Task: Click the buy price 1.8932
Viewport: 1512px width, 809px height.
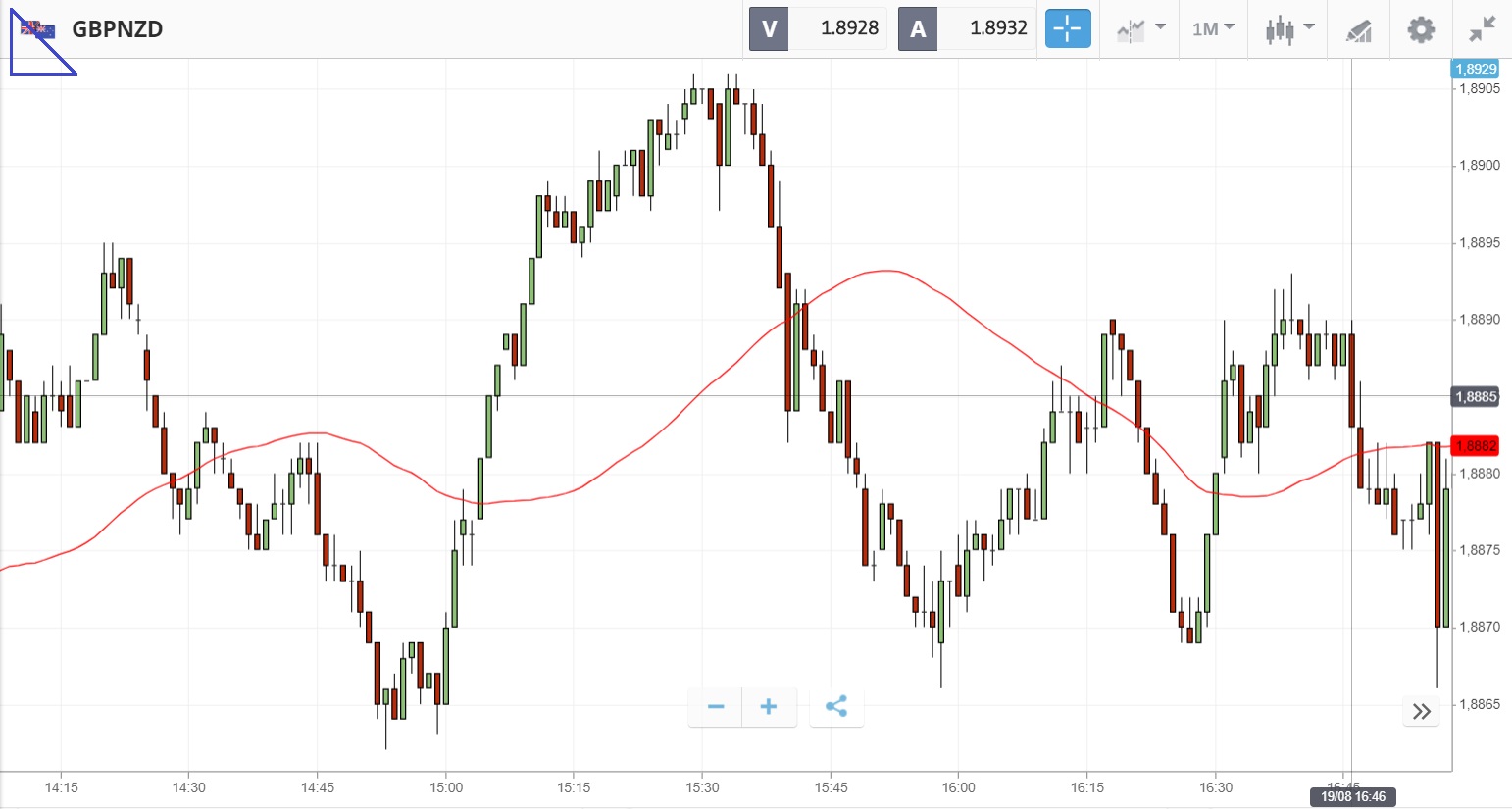Action: [x=997, y=28]
